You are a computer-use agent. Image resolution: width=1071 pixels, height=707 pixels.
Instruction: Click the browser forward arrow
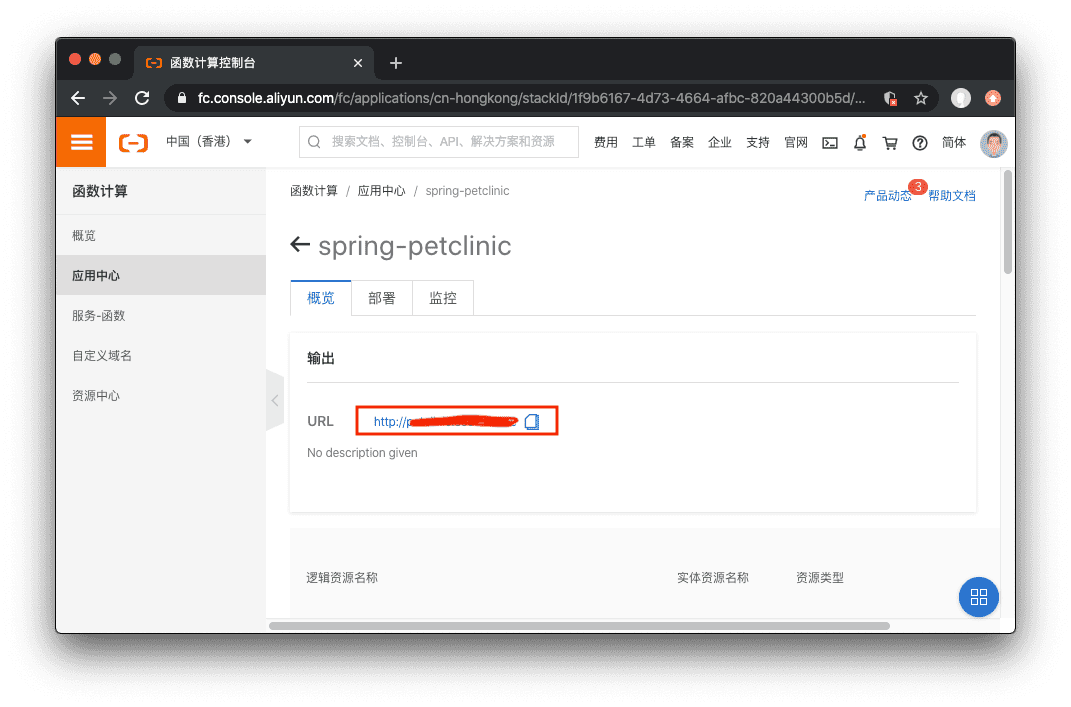(x=110, y=98)
